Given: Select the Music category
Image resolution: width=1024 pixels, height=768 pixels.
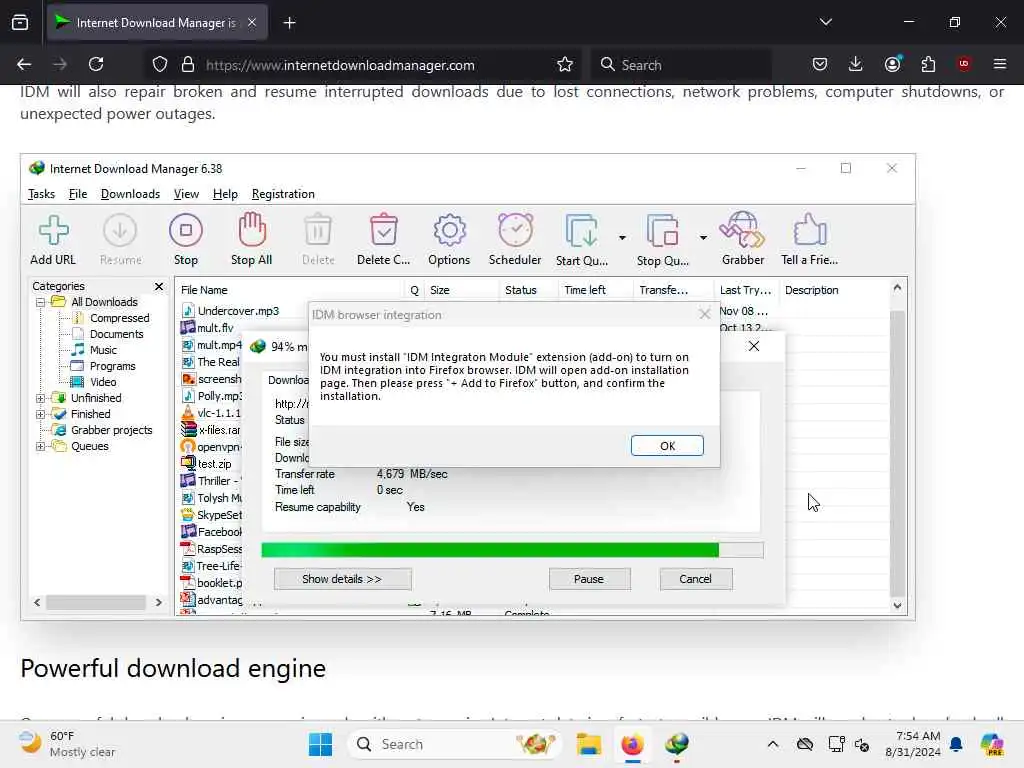Looking at the screenshot, I should coord(103,350).
